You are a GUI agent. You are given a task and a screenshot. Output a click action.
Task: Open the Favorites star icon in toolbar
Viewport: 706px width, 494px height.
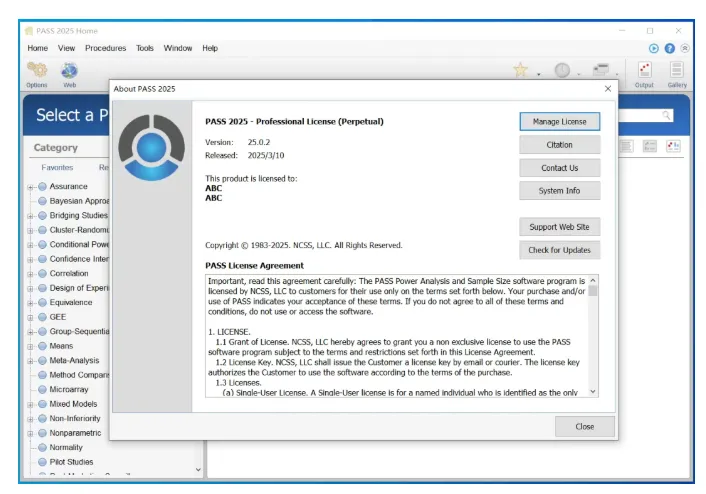tap(520, 70)
